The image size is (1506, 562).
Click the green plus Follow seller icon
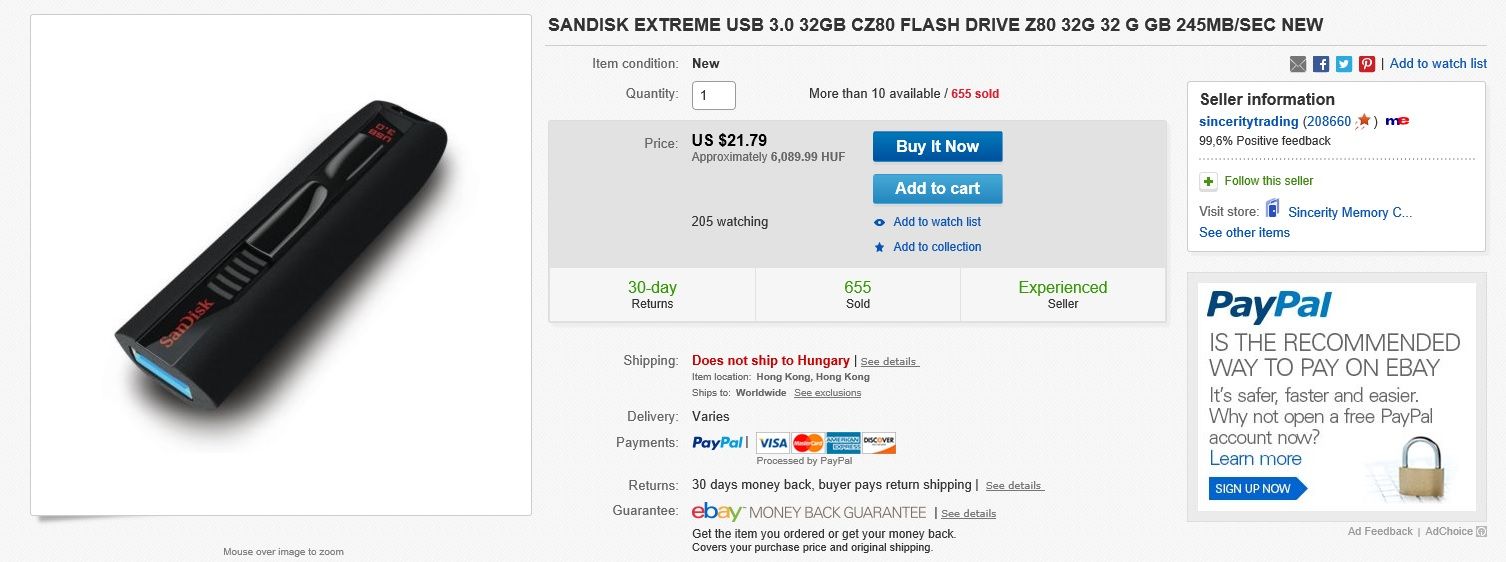tap(1208, 181)
